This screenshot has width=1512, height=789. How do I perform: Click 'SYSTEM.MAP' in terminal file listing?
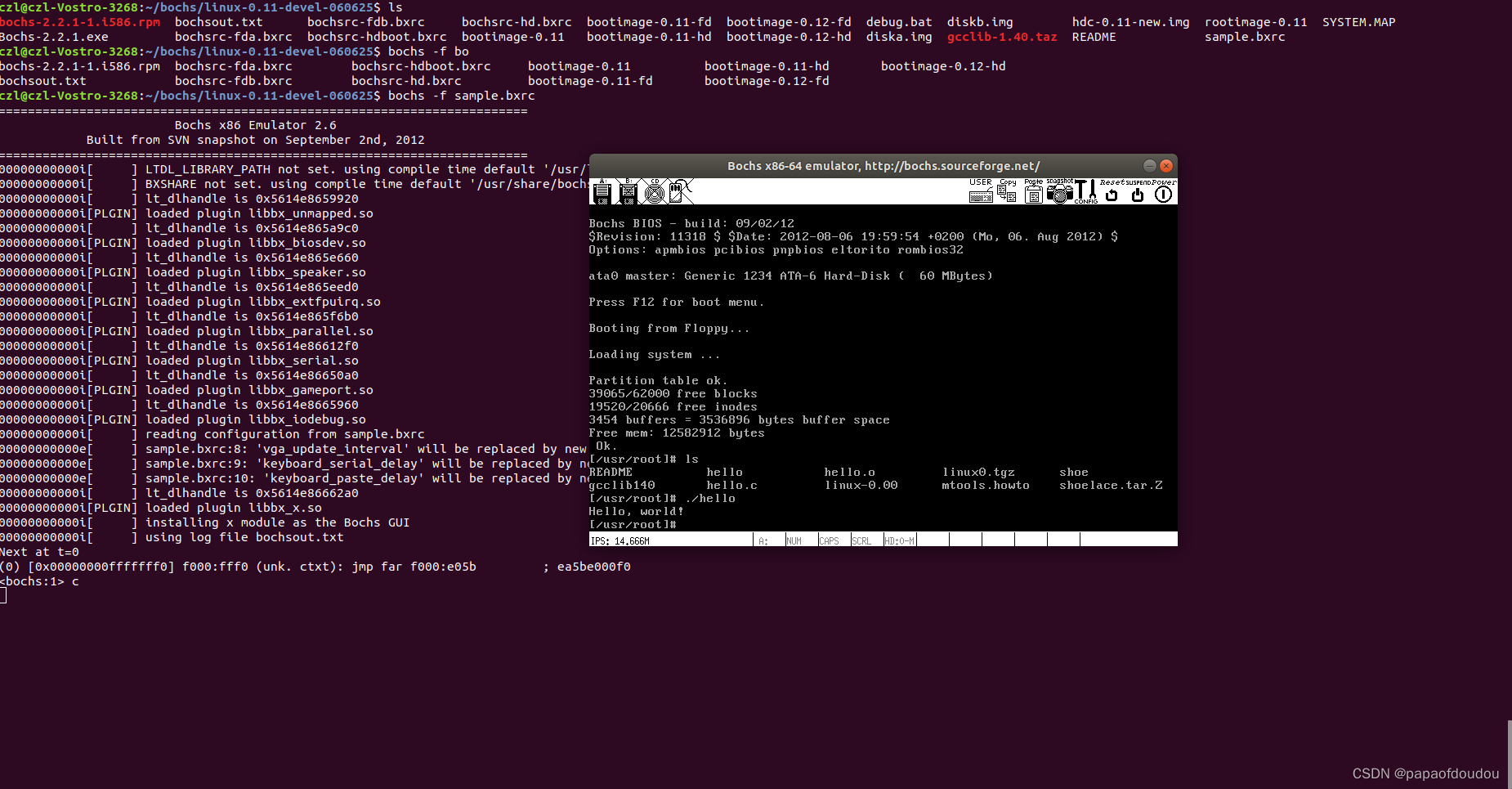[1358, 22]
